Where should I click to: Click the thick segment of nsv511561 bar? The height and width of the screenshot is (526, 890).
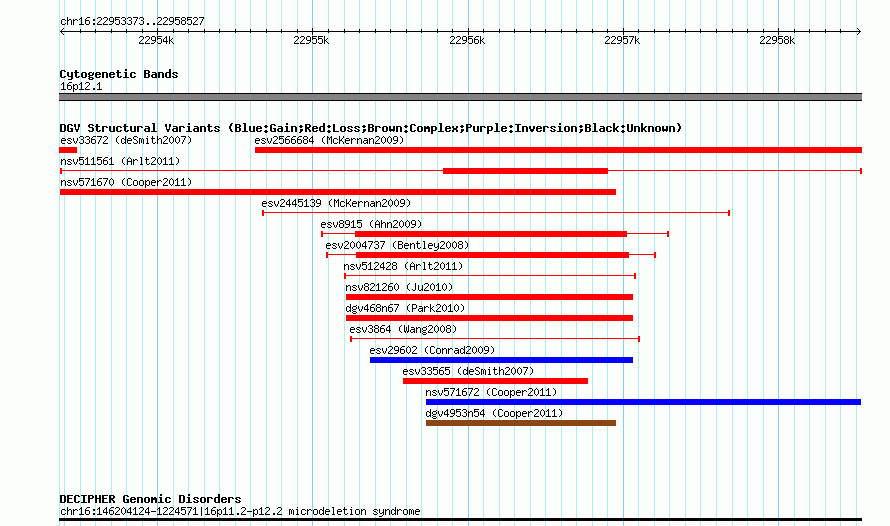point(526,171)
